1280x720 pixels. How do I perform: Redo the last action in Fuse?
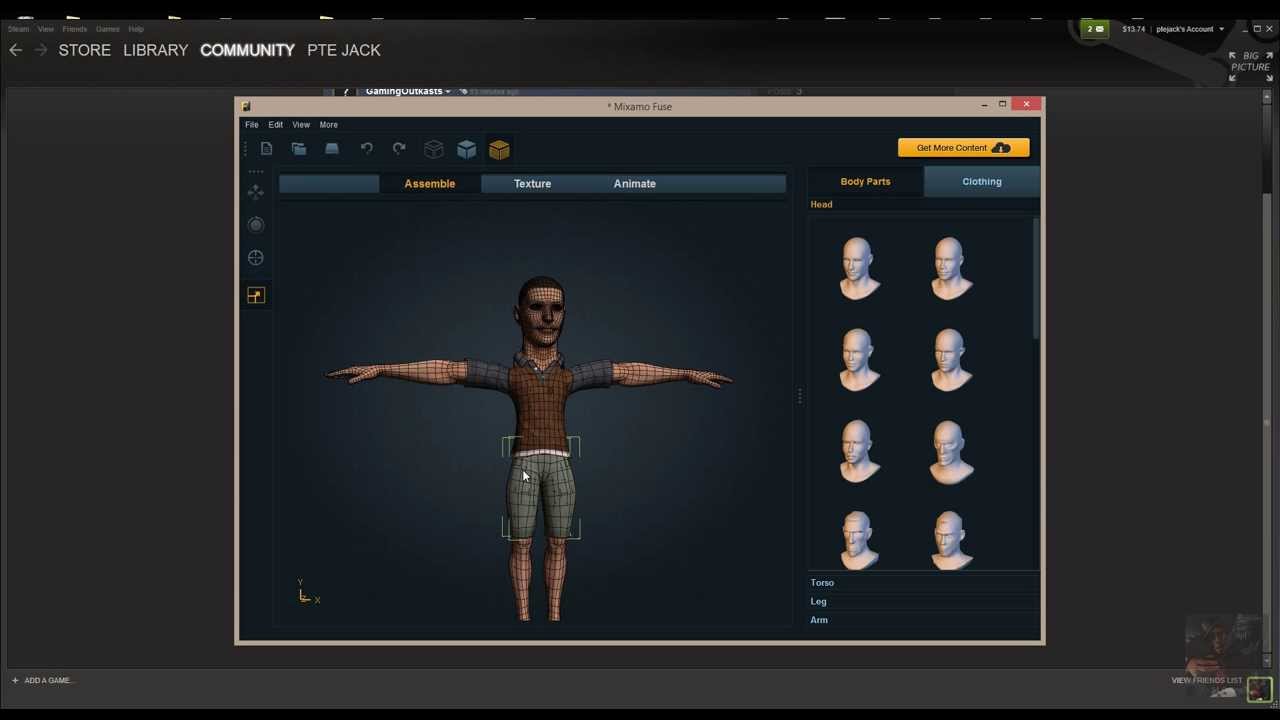[x=399, y=149]
